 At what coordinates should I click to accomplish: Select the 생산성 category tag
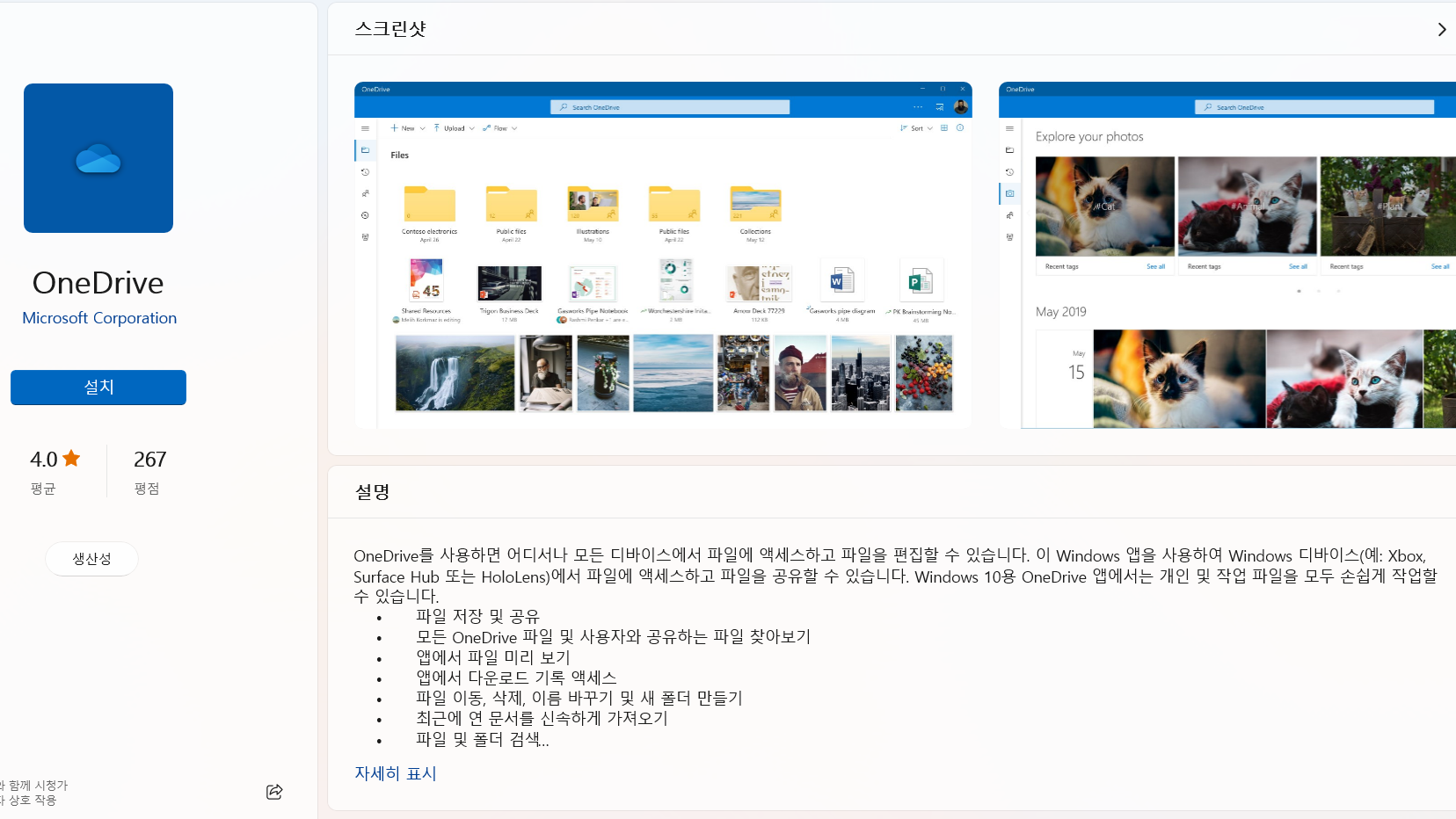point(91,559)
